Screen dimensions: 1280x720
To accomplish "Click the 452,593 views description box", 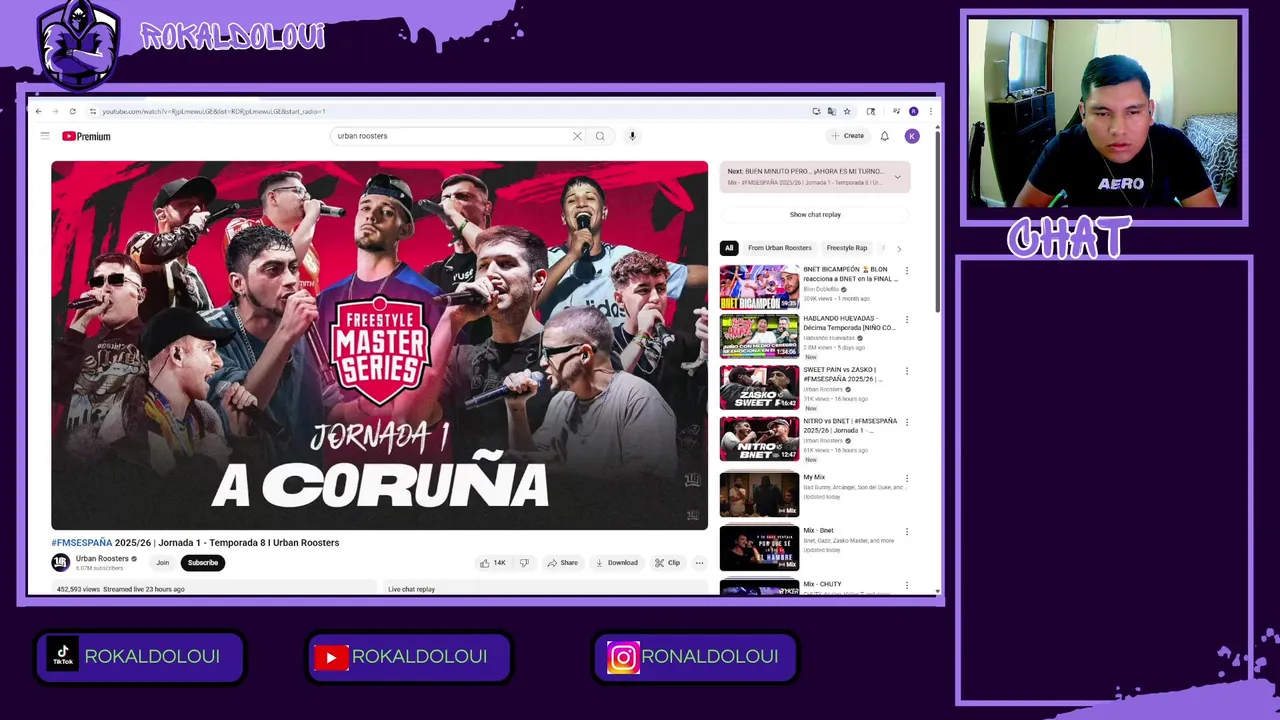I will coord(214,589).
